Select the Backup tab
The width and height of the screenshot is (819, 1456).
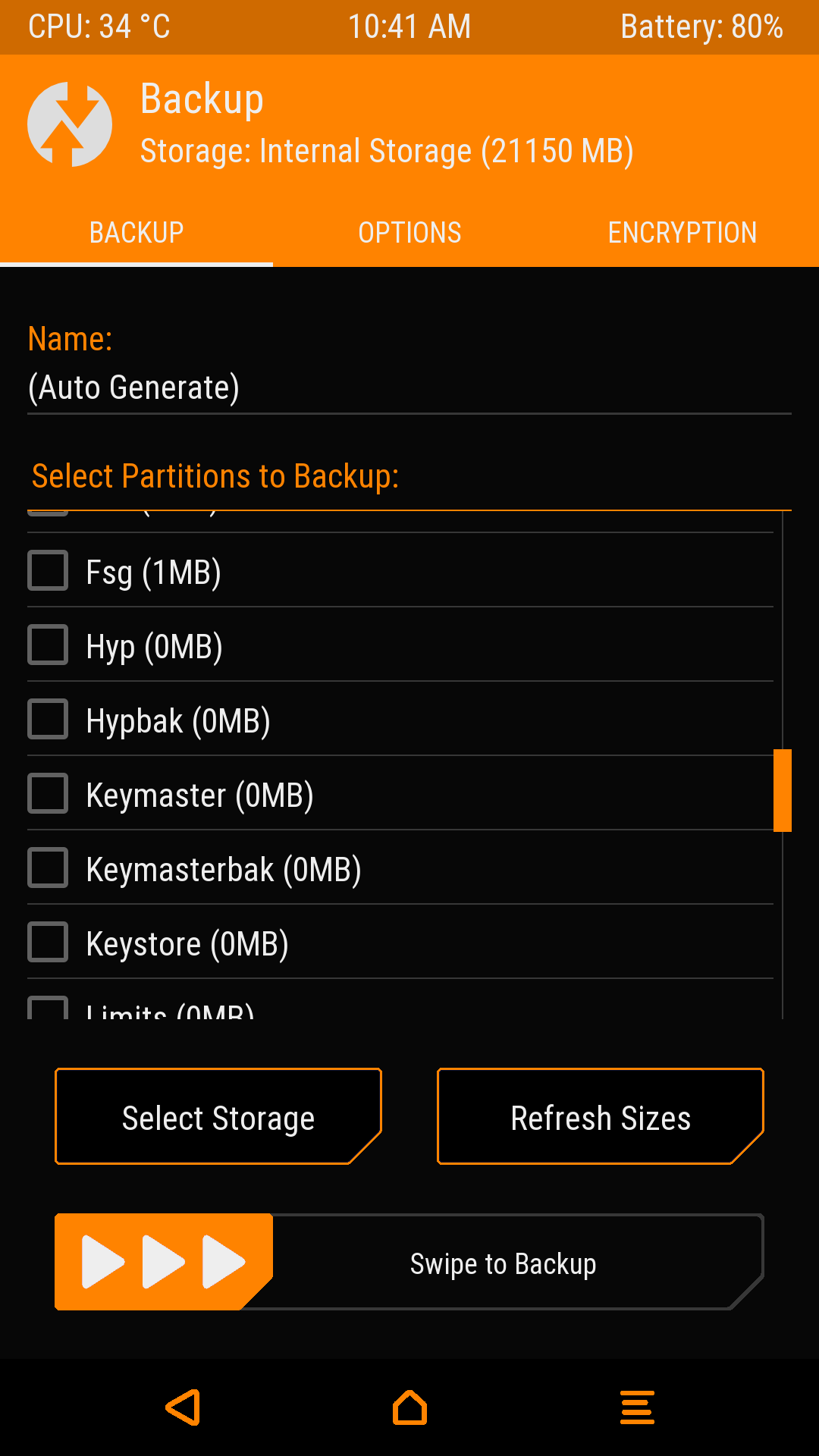[136, 232]
